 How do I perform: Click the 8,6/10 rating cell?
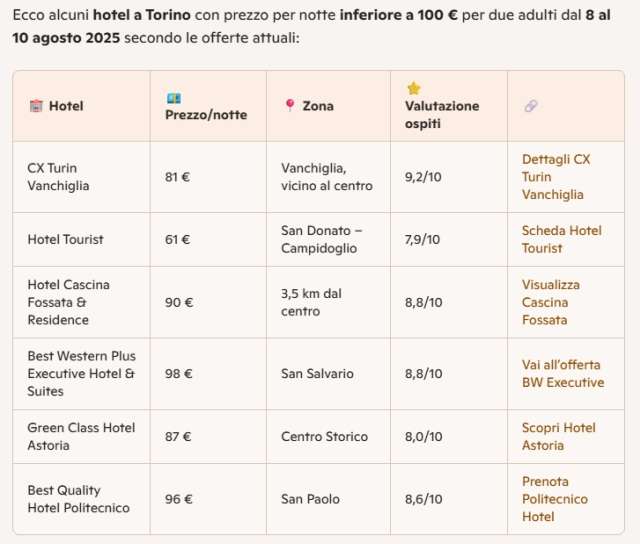click(422, 499)
